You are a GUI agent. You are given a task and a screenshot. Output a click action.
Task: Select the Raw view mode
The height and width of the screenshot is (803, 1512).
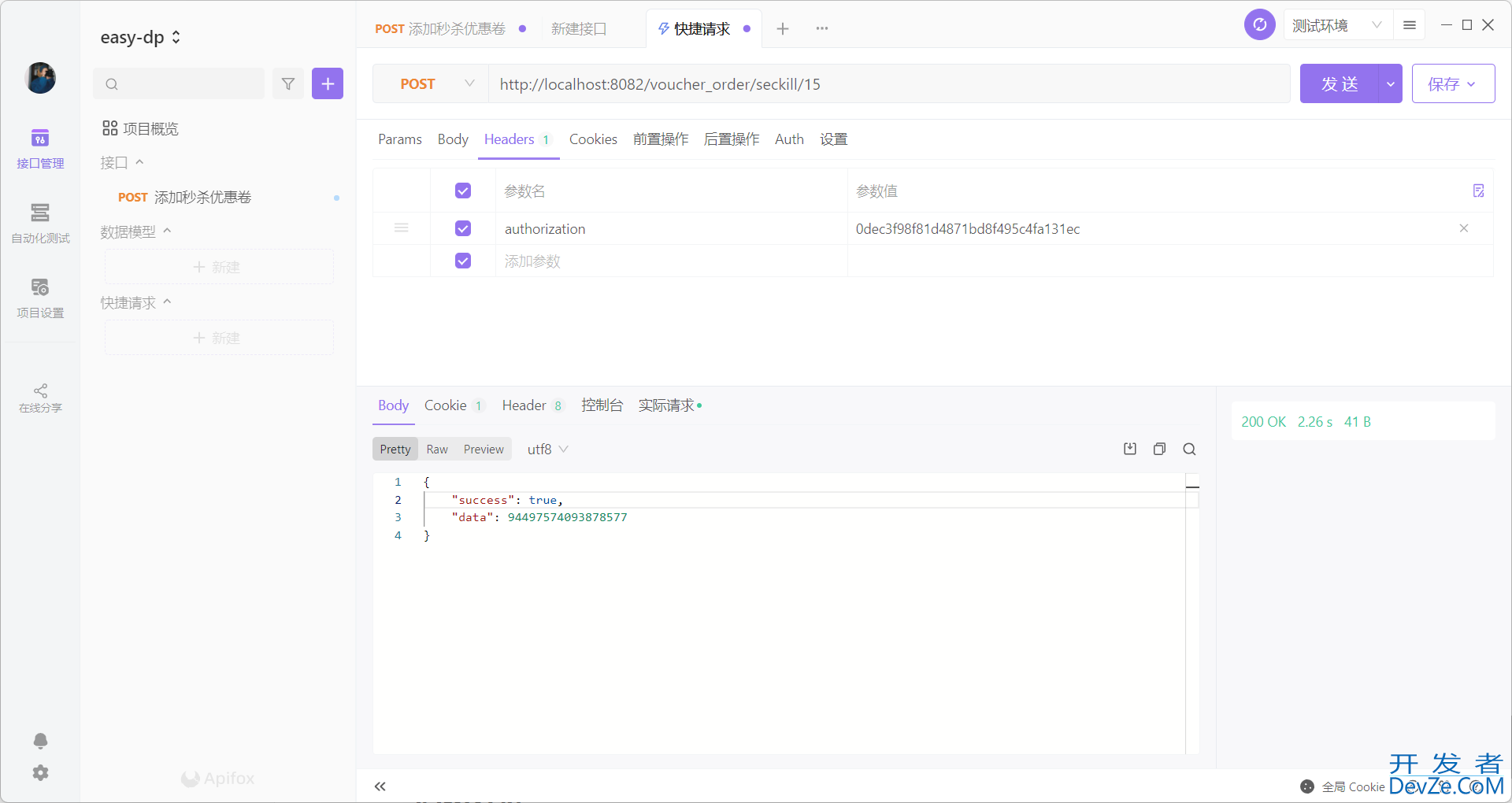(x=437, y=449)
